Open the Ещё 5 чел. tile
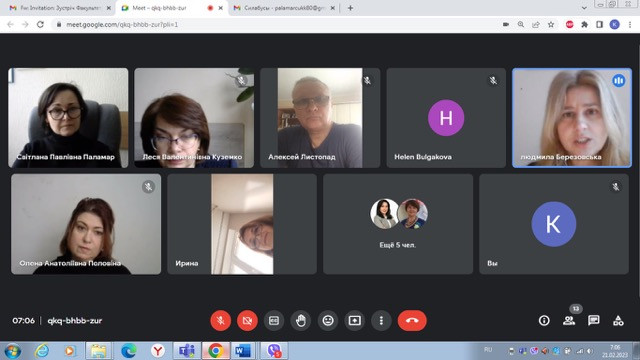The height and width of the screenshot is (360, 640). pos(398,224)
